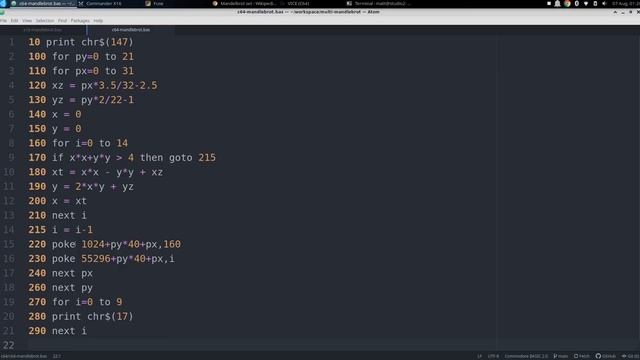Click the Git changes indicator in status bar
Screen dimensions: 640x360
[631, 356]
